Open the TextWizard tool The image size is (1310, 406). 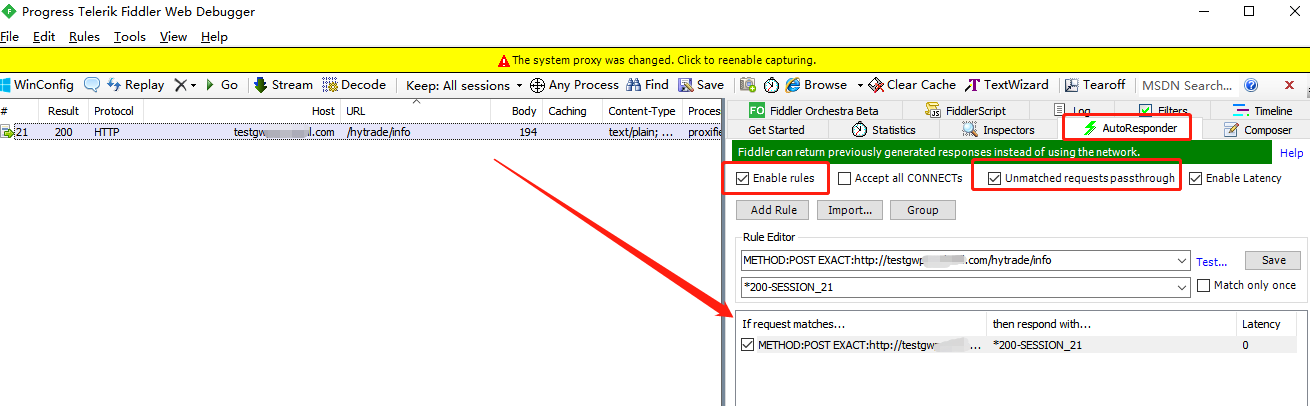click(1007, 85)
